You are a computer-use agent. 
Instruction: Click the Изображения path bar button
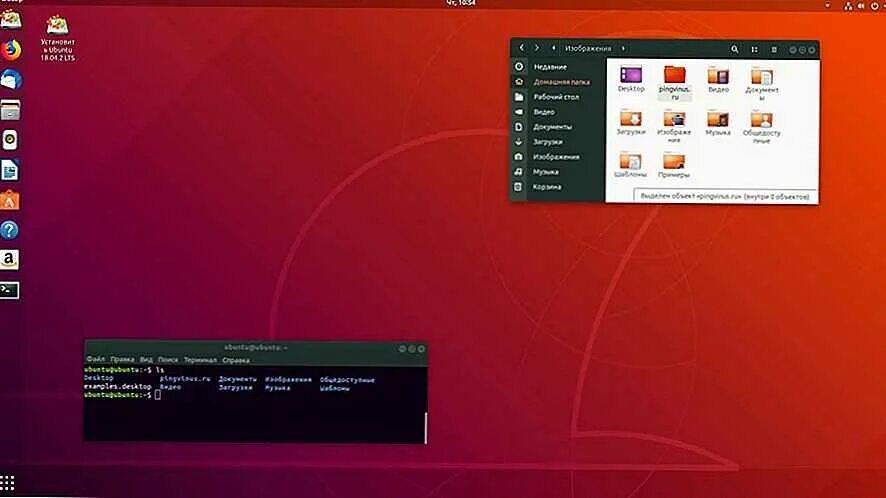pos(588,49)
